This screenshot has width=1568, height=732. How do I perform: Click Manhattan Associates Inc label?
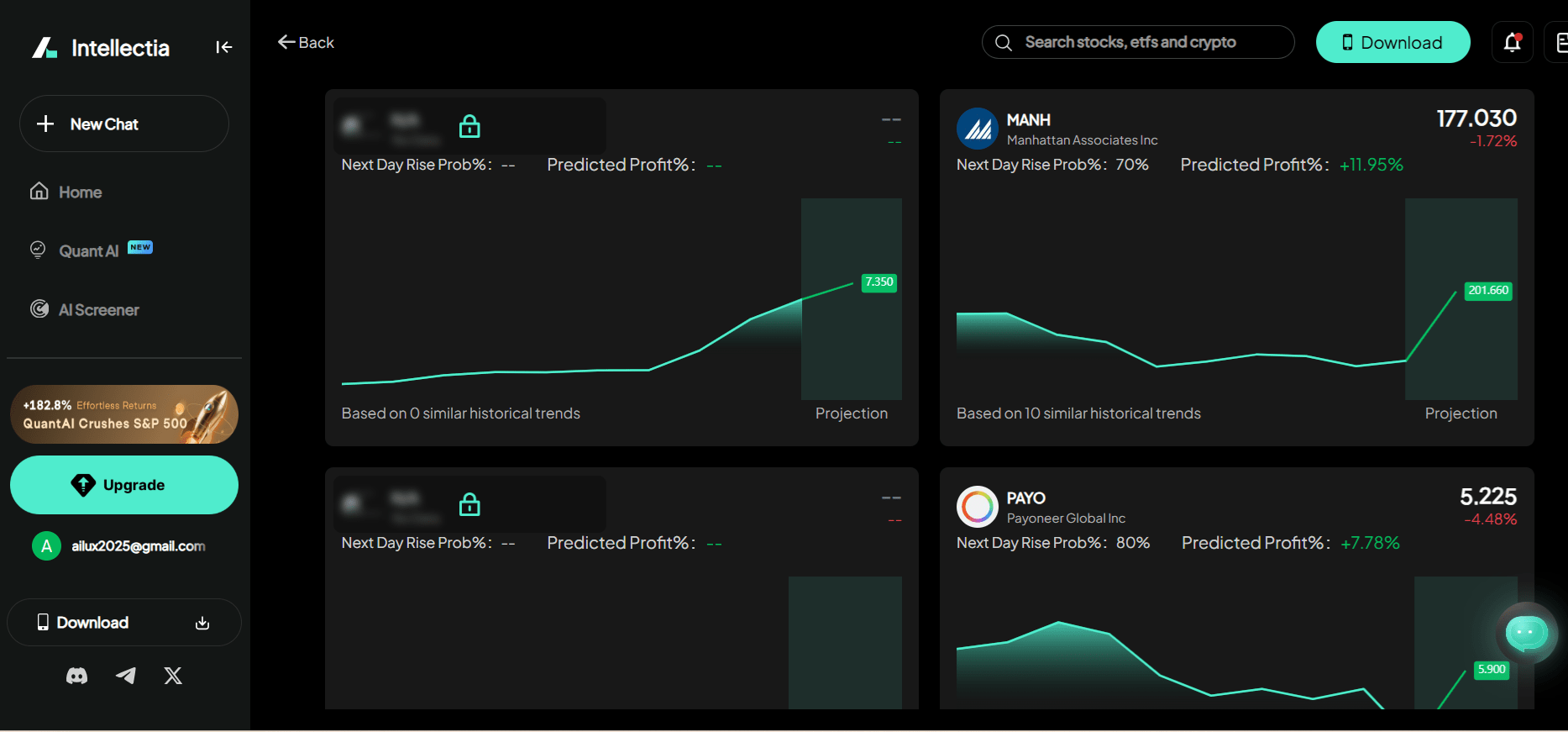1083,140
